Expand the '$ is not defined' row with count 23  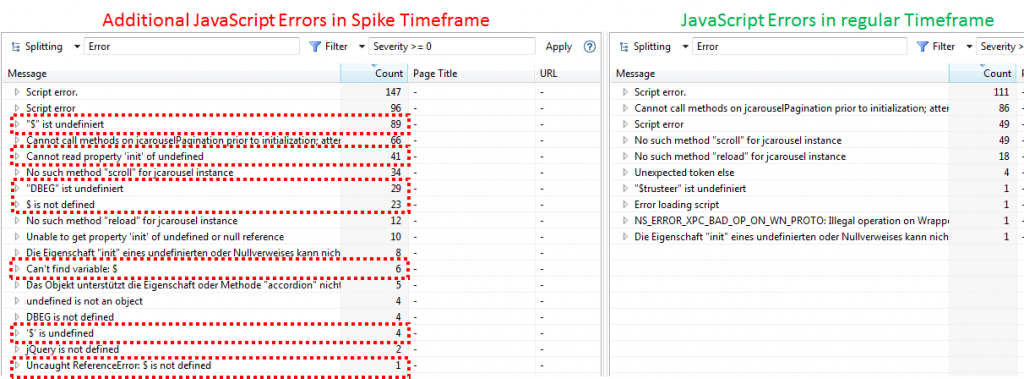point(17,205)
